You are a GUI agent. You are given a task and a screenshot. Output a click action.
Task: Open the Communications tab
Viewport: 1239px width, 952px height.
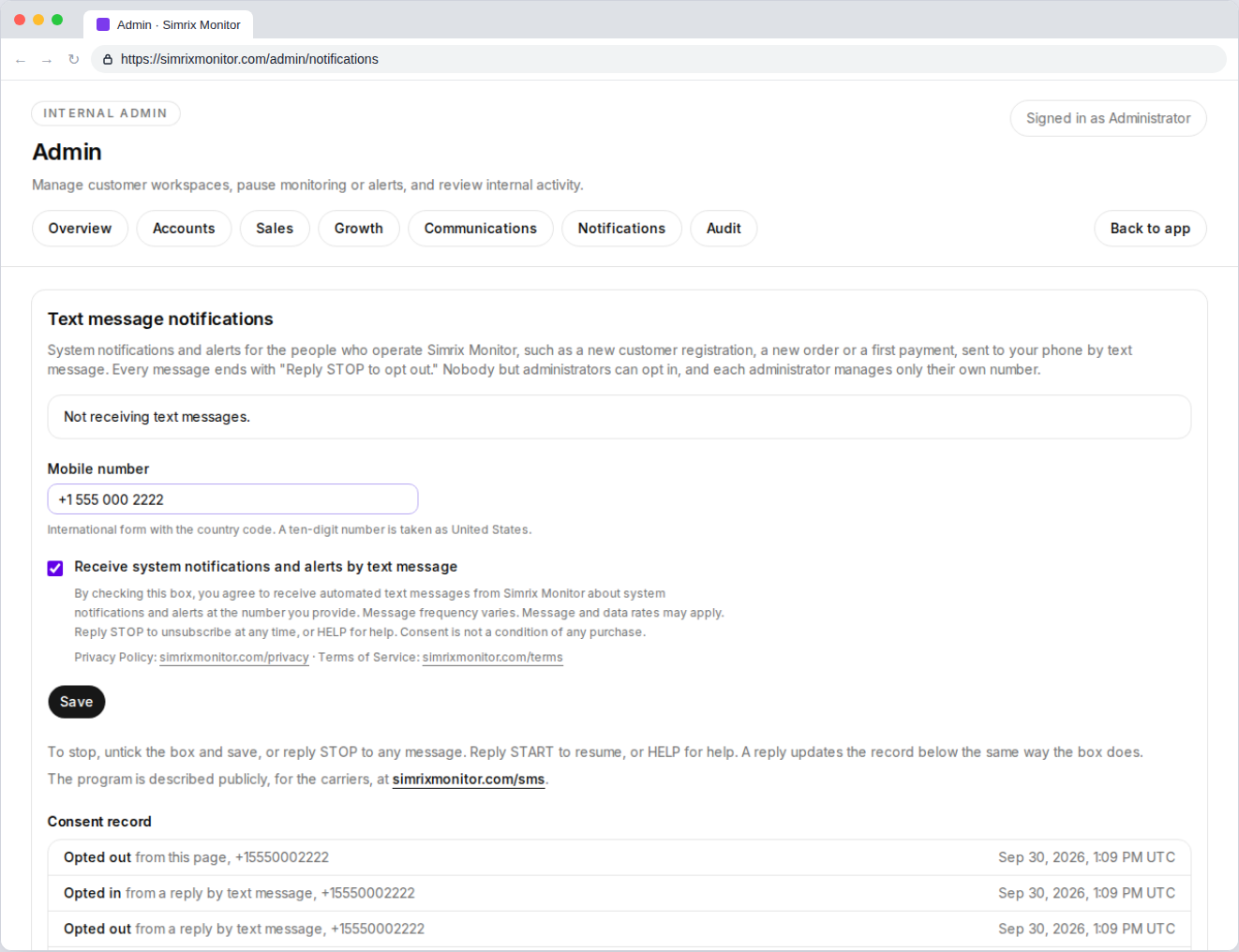(x=481, y=229)
